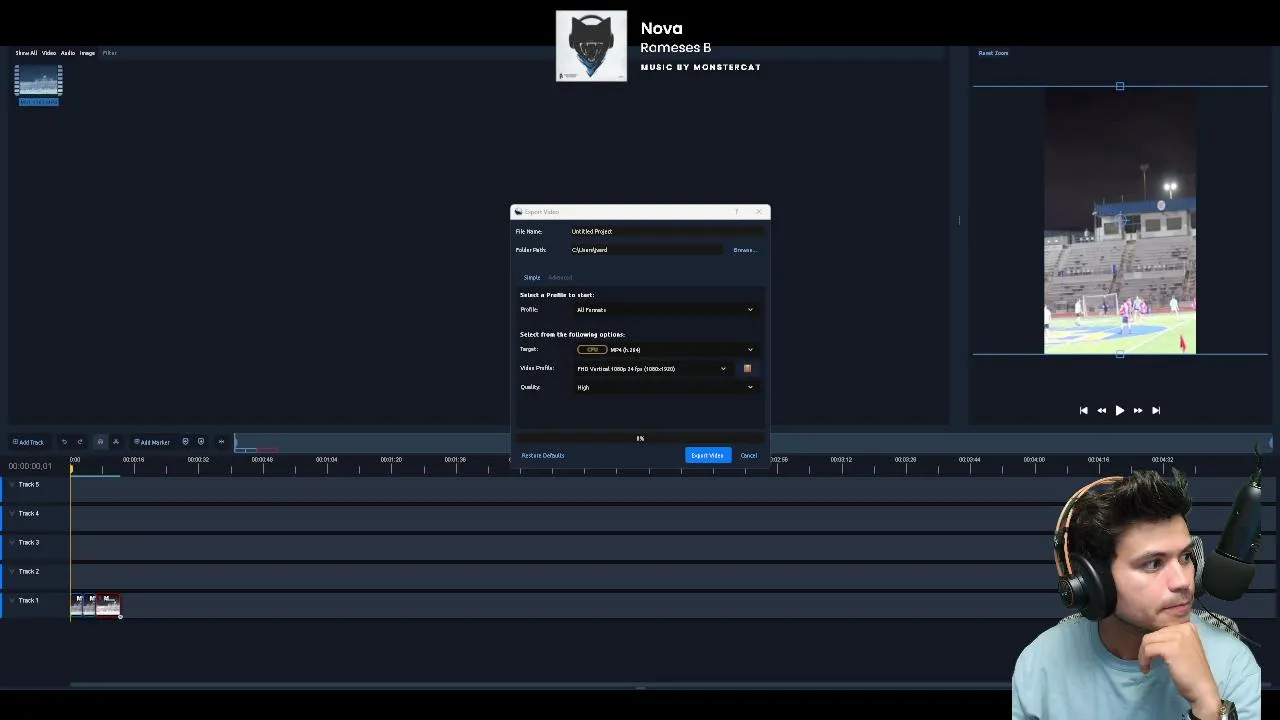The width and height of the screenshot is (1280, 720).
Task: Select the Track 5 label
Action: (29, 484)
